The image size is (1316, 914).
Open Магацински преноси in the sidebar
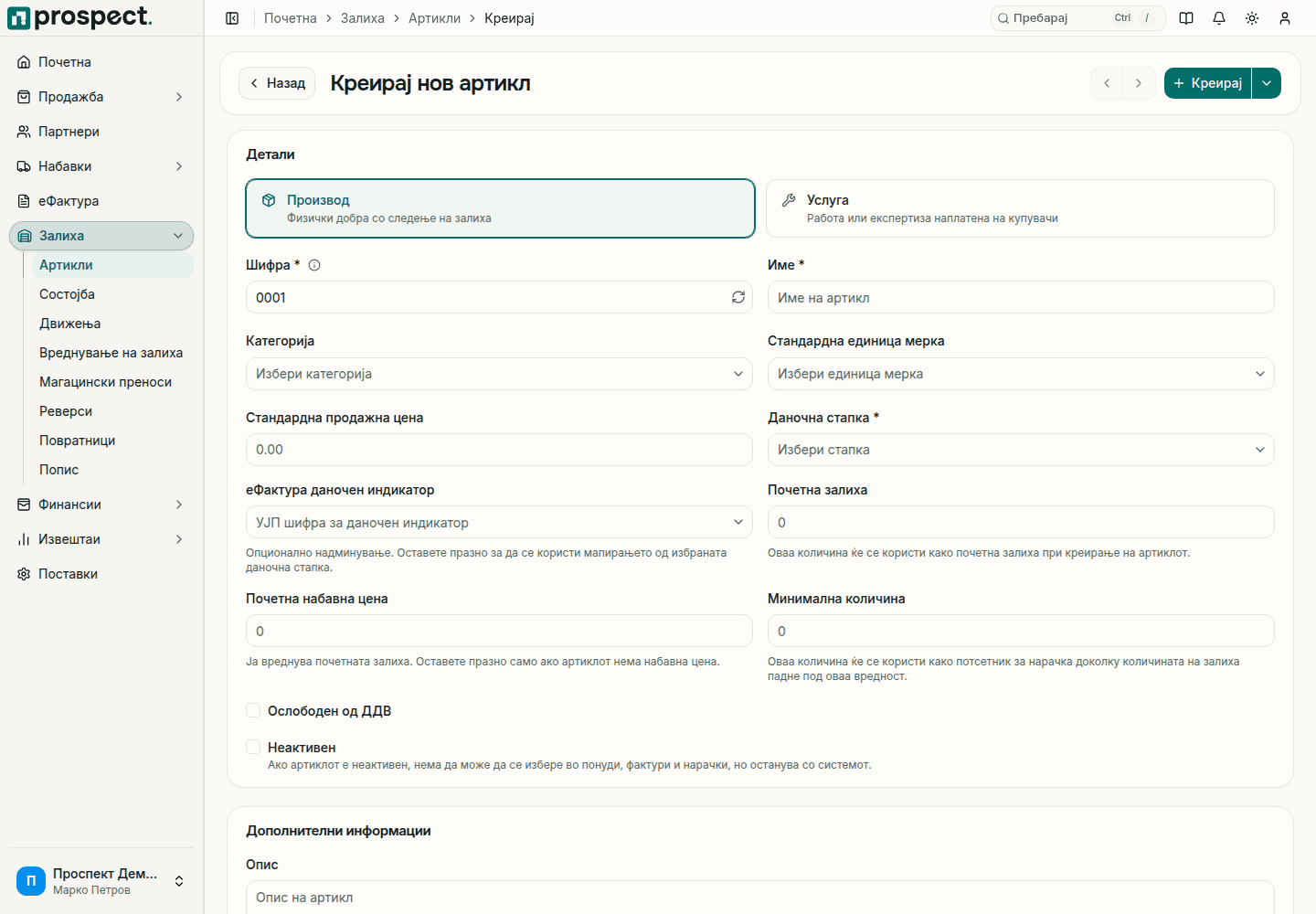(112, 382)
